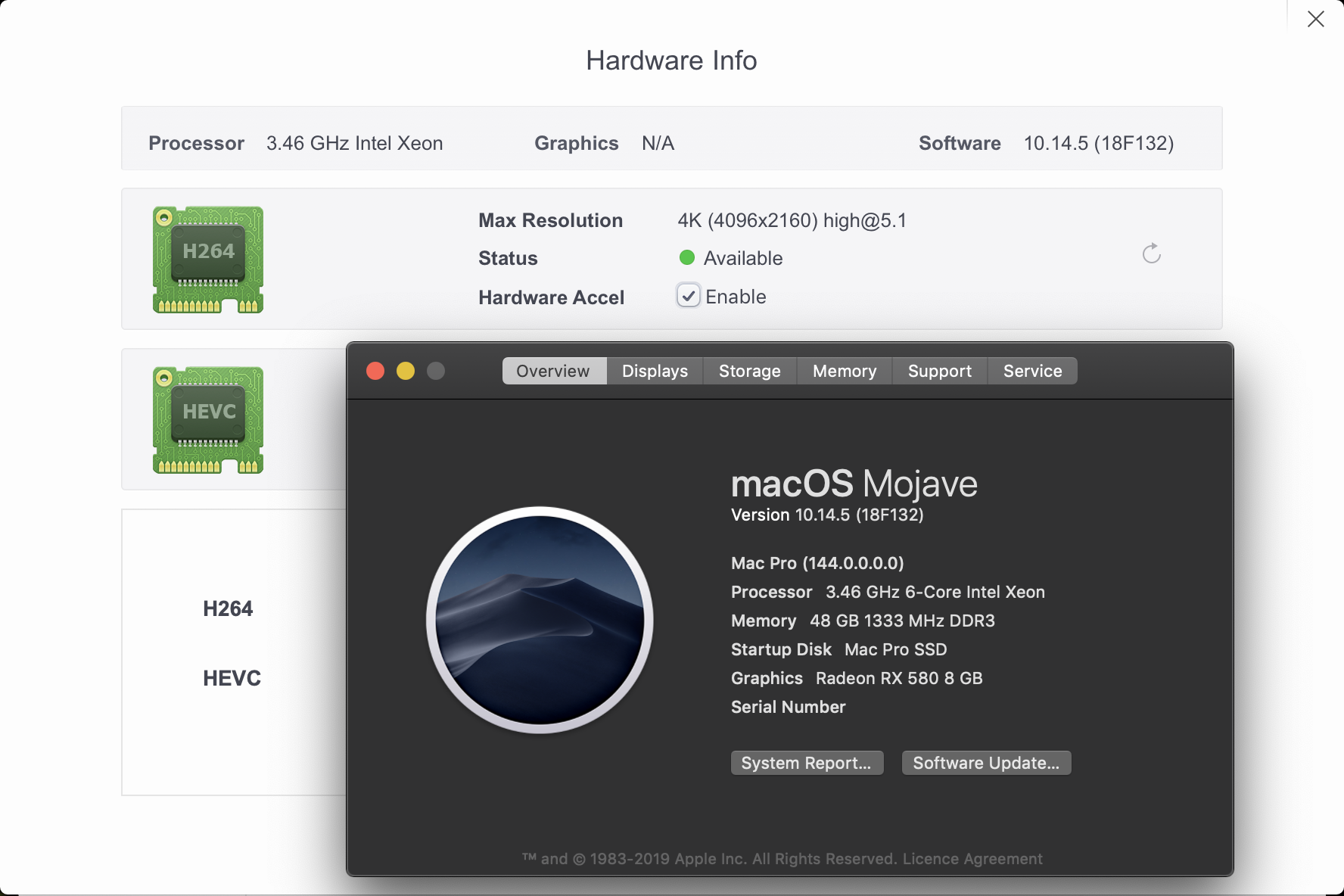Click the HEVC hardware decoder chip icon
Image resolution: width=1344 pixels, height=896 pixels.
pos(207,420)
